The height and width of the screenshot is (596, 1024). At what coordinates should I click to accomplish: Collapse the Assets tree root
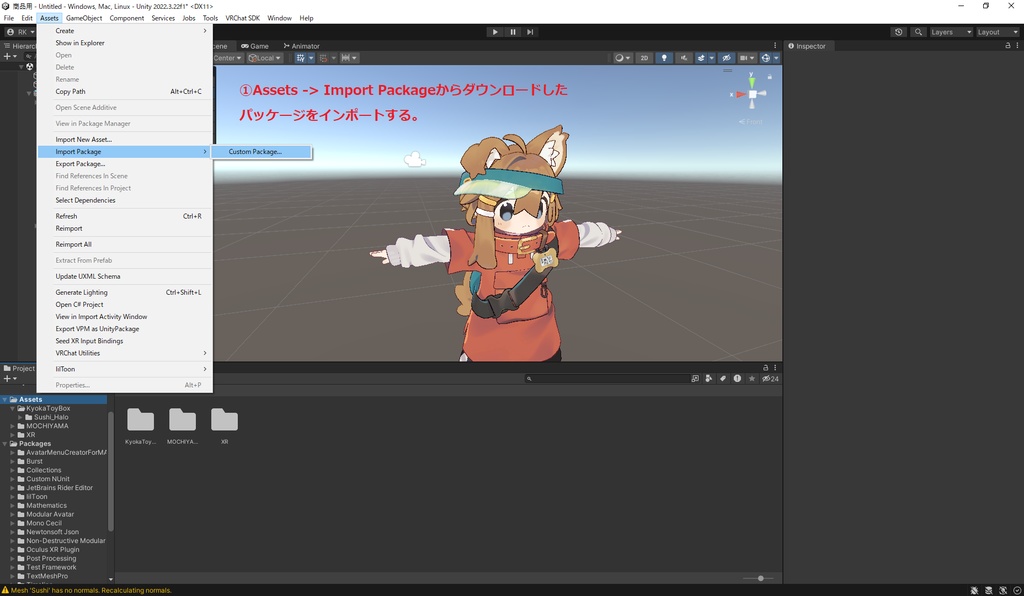click(5, 400)
